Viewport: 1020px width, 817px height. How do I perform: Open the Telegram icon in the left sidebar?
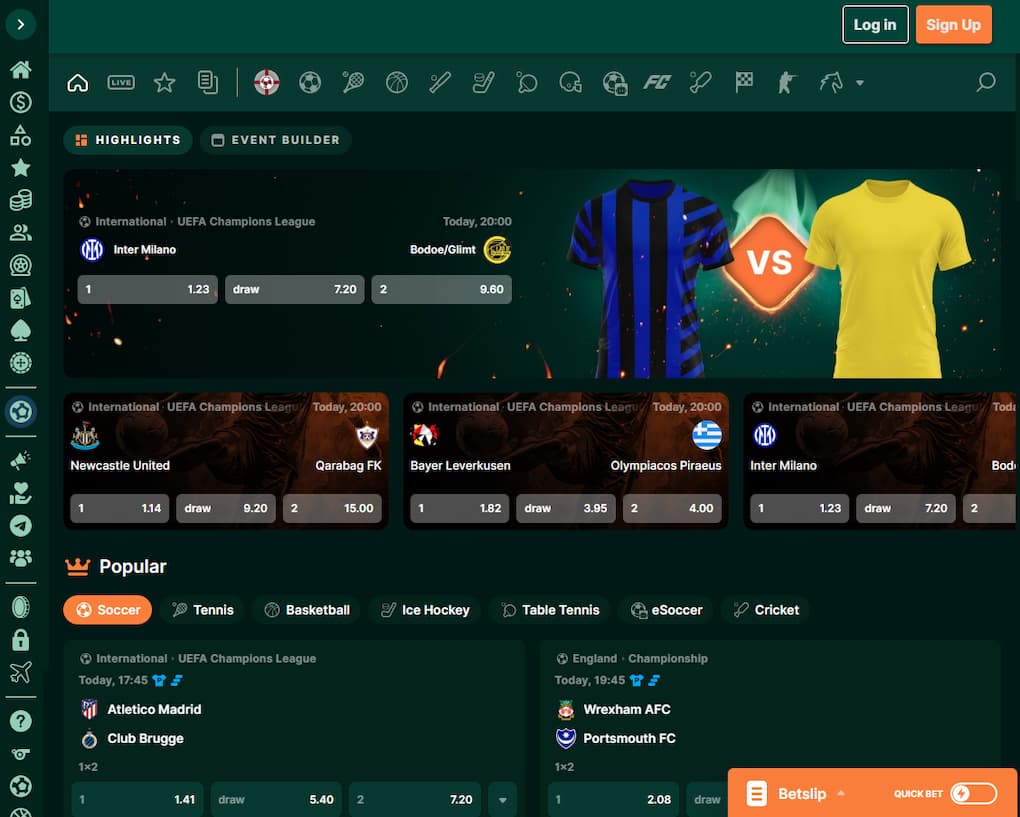(x=21, y=526)
